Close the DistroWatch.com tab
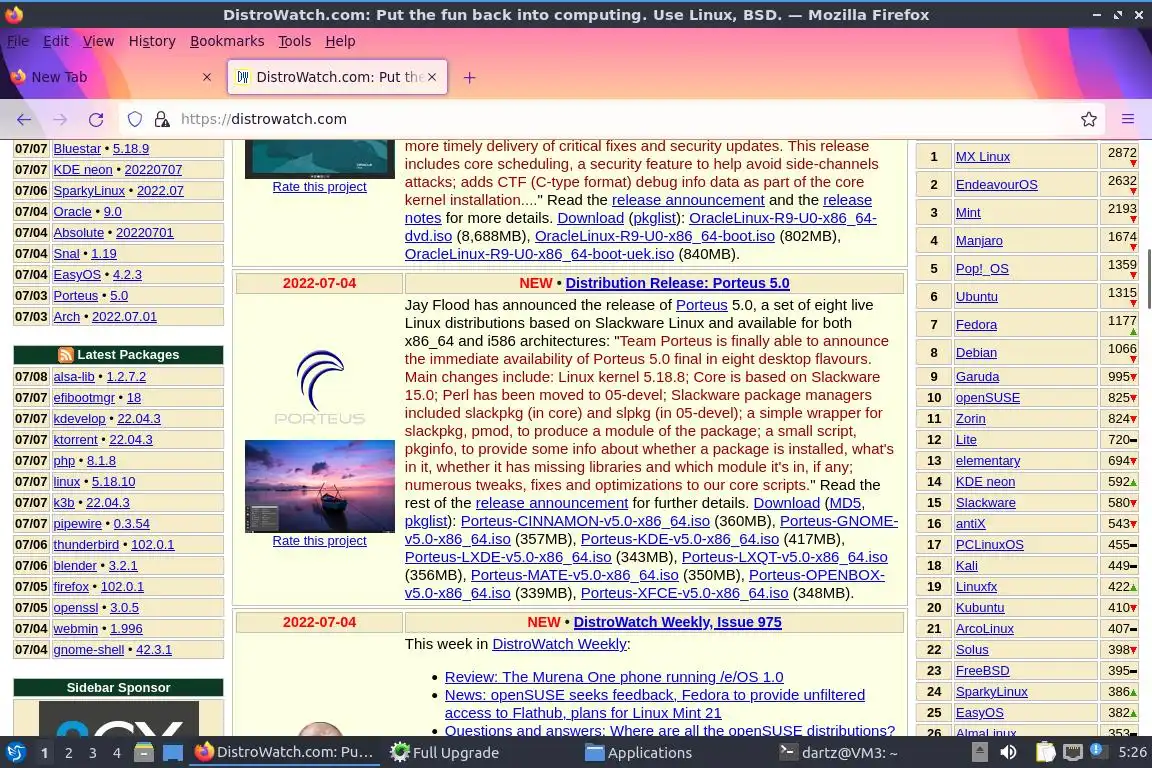 432,77
